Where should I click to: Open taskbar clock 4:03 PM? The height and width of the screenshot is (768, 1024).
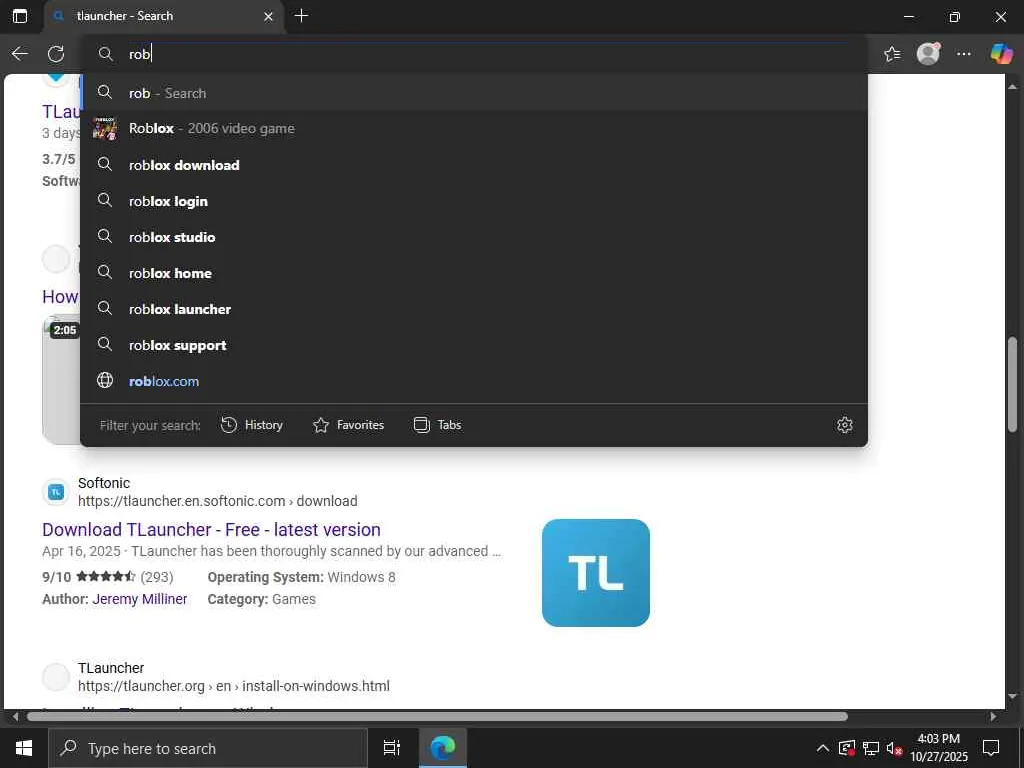click(939, 748)
